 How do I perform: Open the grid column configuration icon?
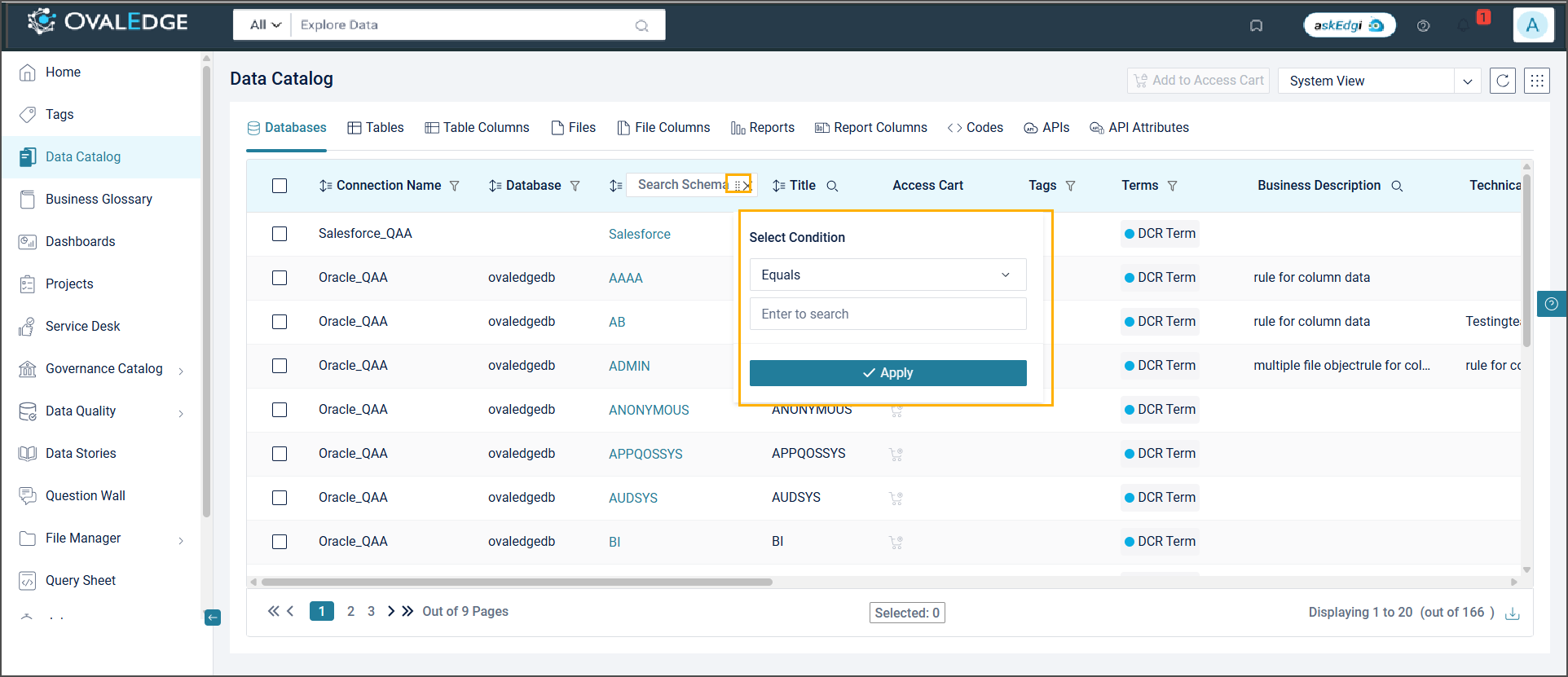click(x=1536, y=81)
